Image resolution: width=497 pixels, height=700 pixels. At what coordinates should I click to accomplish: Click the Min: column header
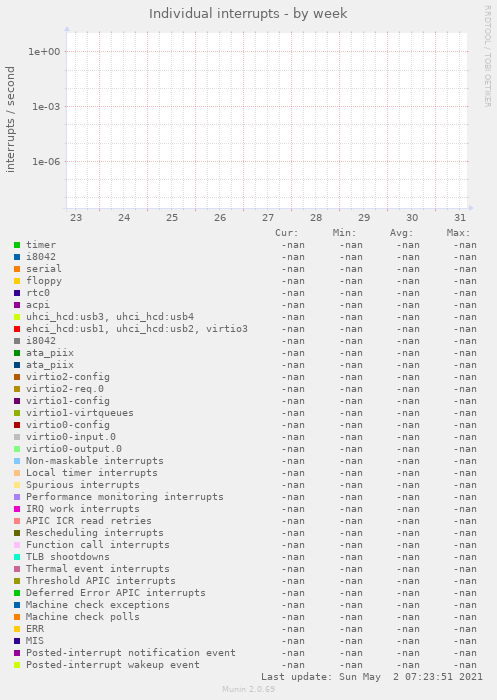[344, 233]
